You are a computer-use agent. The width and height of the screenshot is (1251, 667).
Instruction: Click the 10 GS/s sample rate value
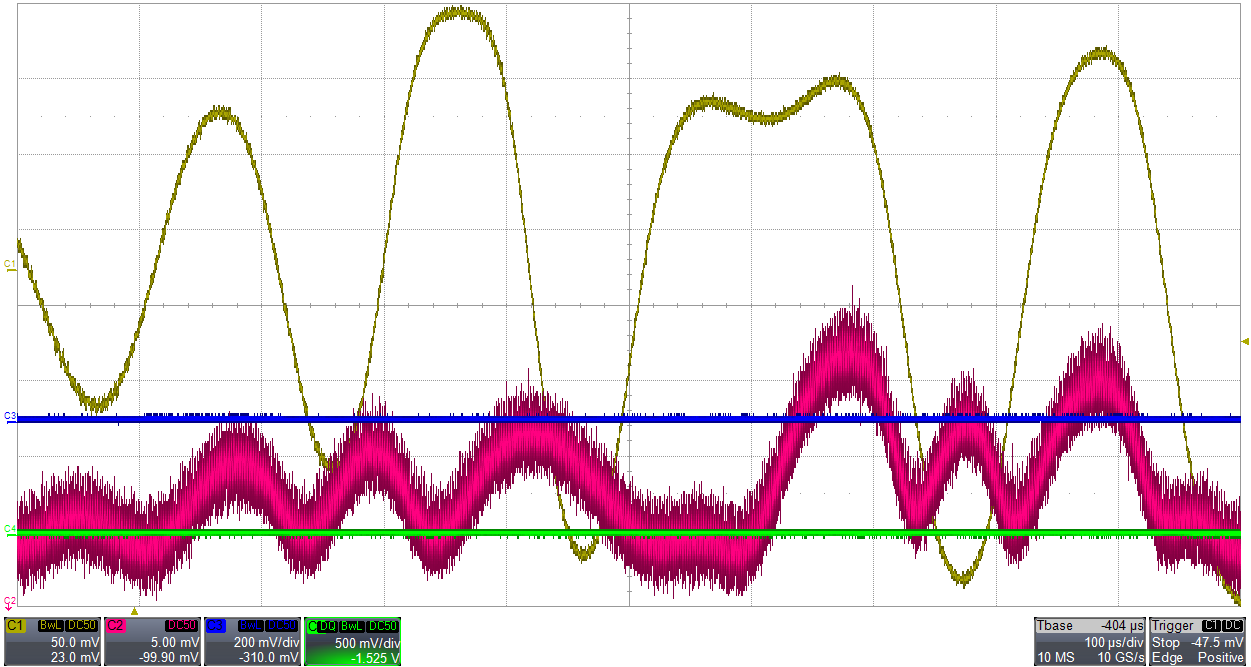1121,657
